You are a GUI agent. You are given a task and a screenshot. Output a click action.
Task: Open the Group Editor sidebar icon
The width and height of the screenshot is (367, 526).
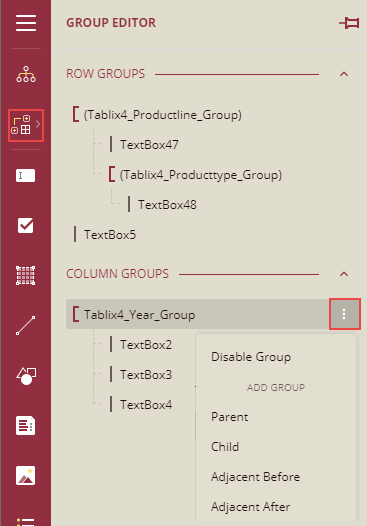26,125
